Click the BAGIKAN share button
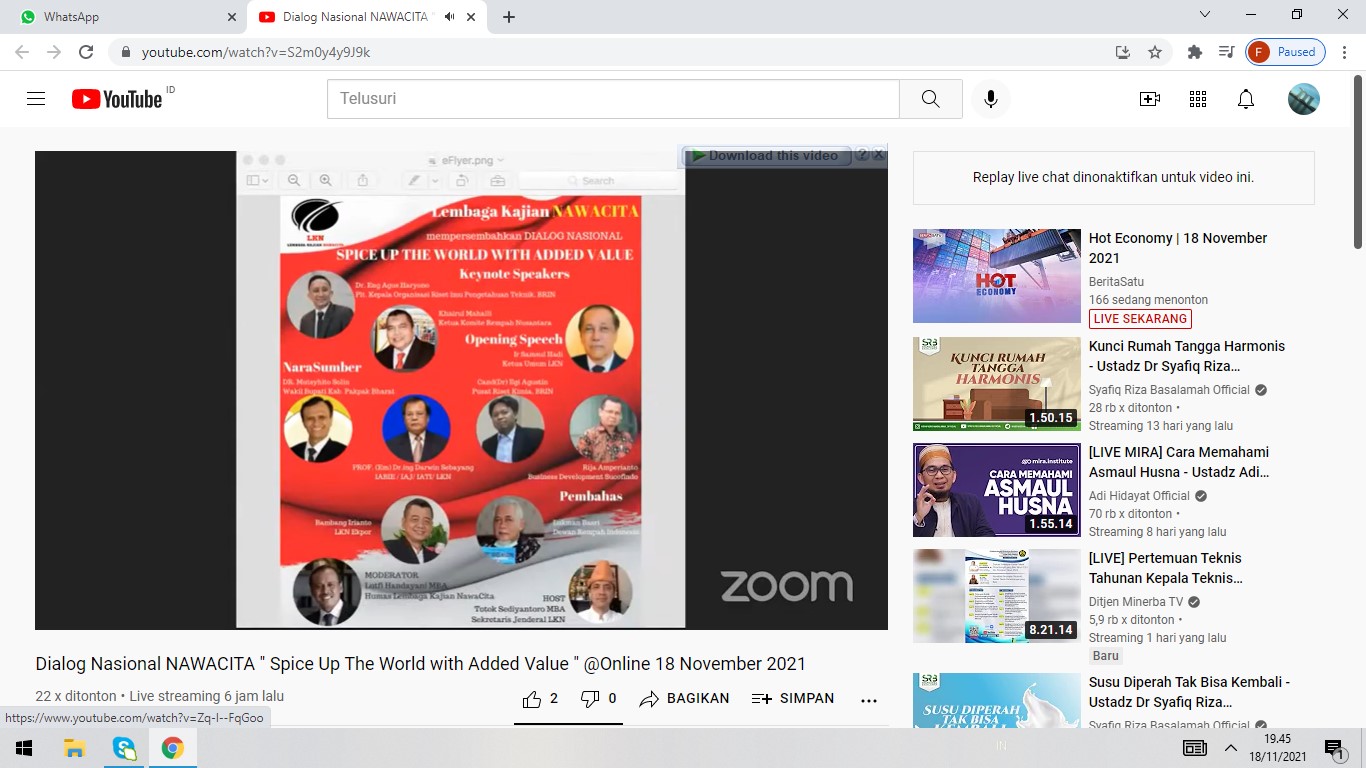Image resolution: width=1366 pixels, height=768 pixels. click(x=685, y=699)
